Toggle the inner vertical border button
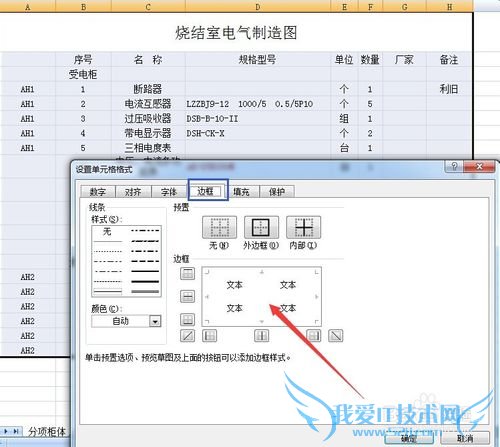The image size is (500, 447). click(x=261, y=336)
